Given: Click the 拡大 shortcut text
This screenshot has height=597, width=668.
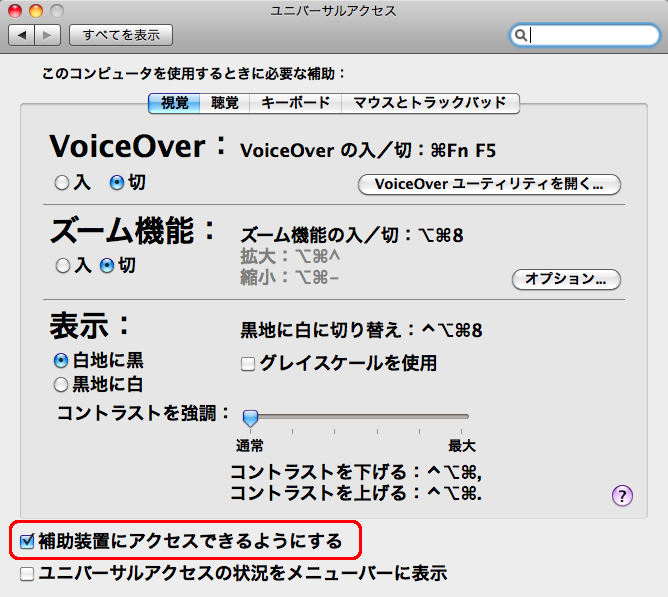Looking at the screenshot, I should point(290,257).
